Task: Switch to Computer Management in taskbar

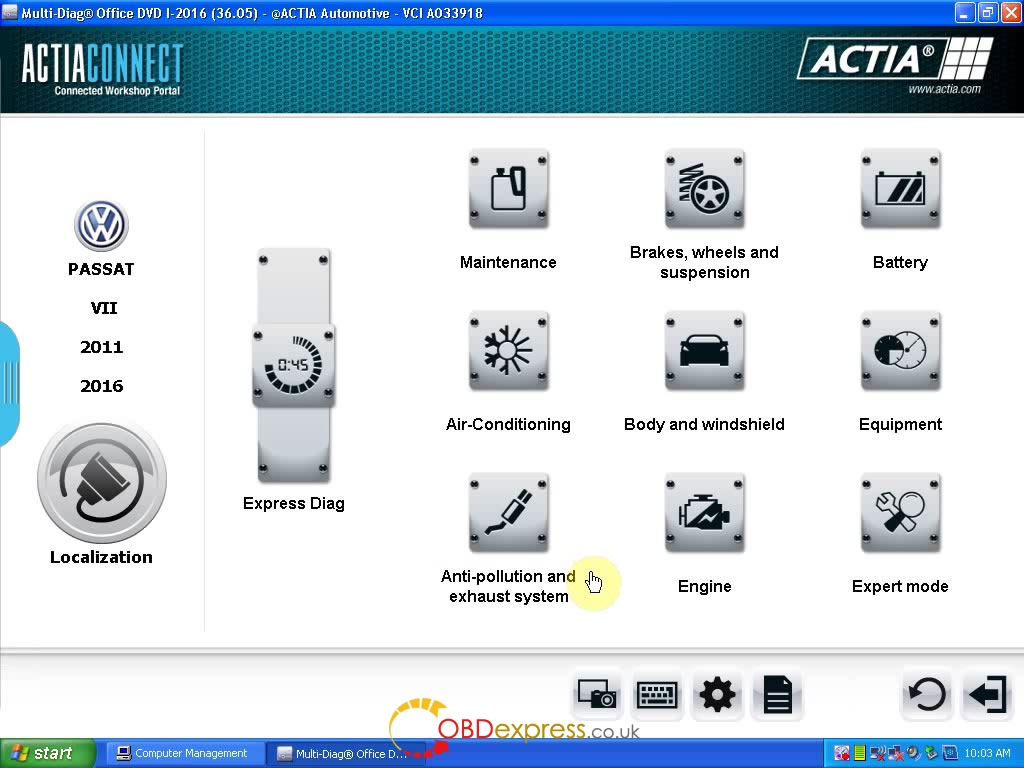Action: click(x=182, y=754)
